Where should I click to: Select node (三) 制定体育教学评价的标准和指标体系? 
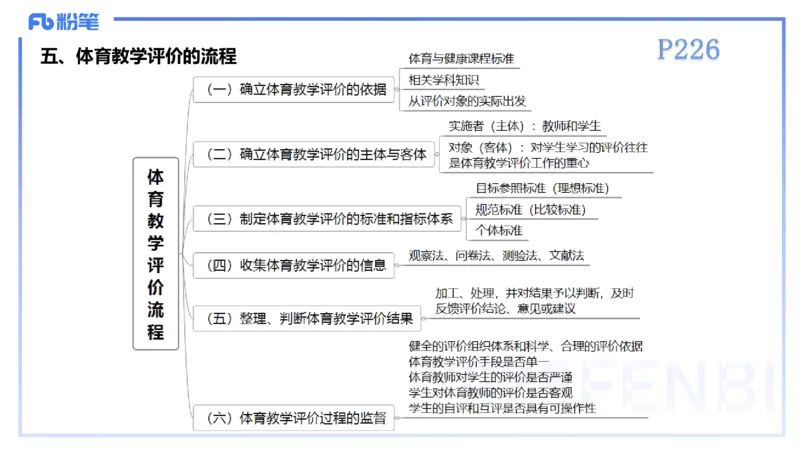coord(327,219)
